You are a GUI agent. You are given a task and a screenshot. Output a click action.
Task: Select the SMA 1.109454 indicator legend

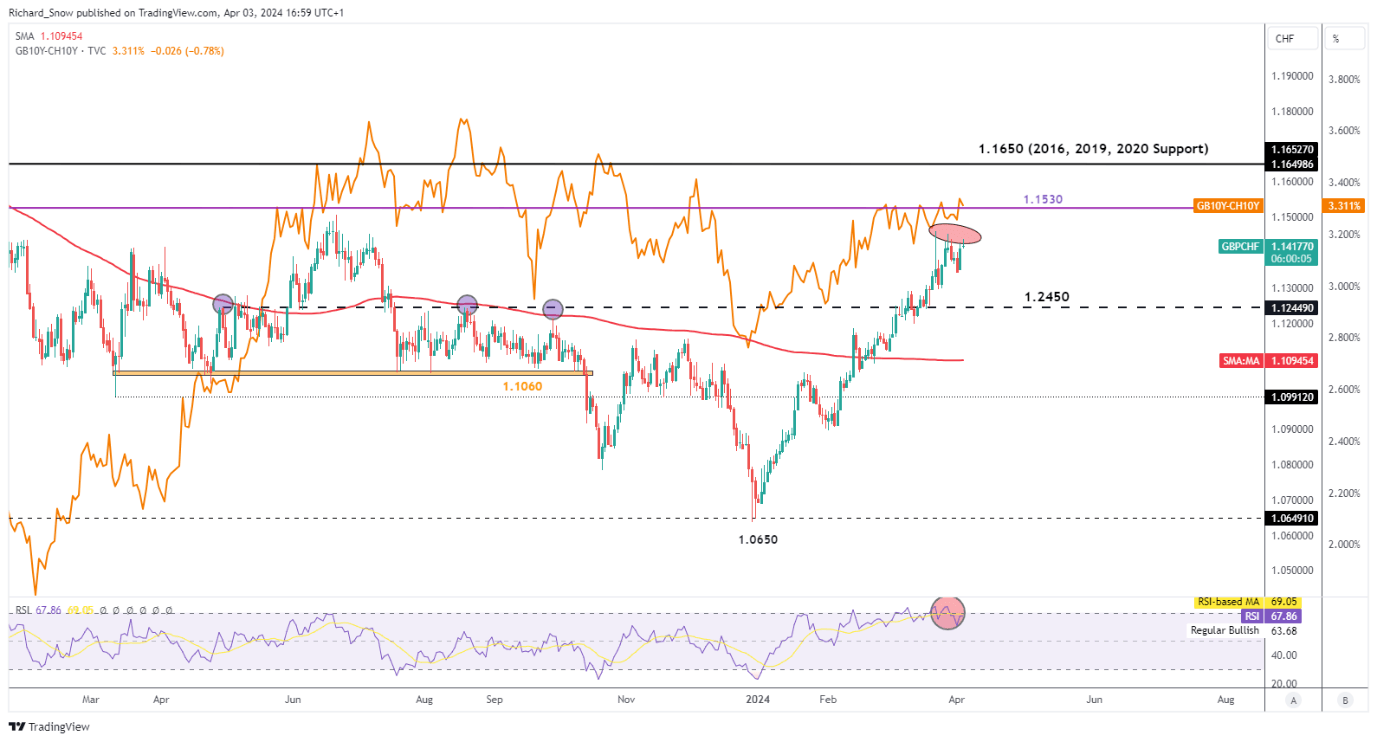click(47, 33)
